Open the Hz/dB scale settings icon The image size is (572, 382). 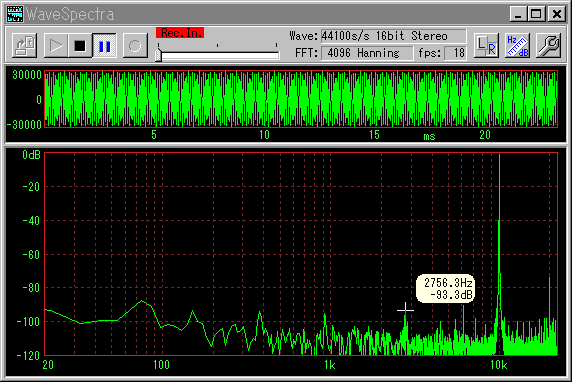click(518, 46)
